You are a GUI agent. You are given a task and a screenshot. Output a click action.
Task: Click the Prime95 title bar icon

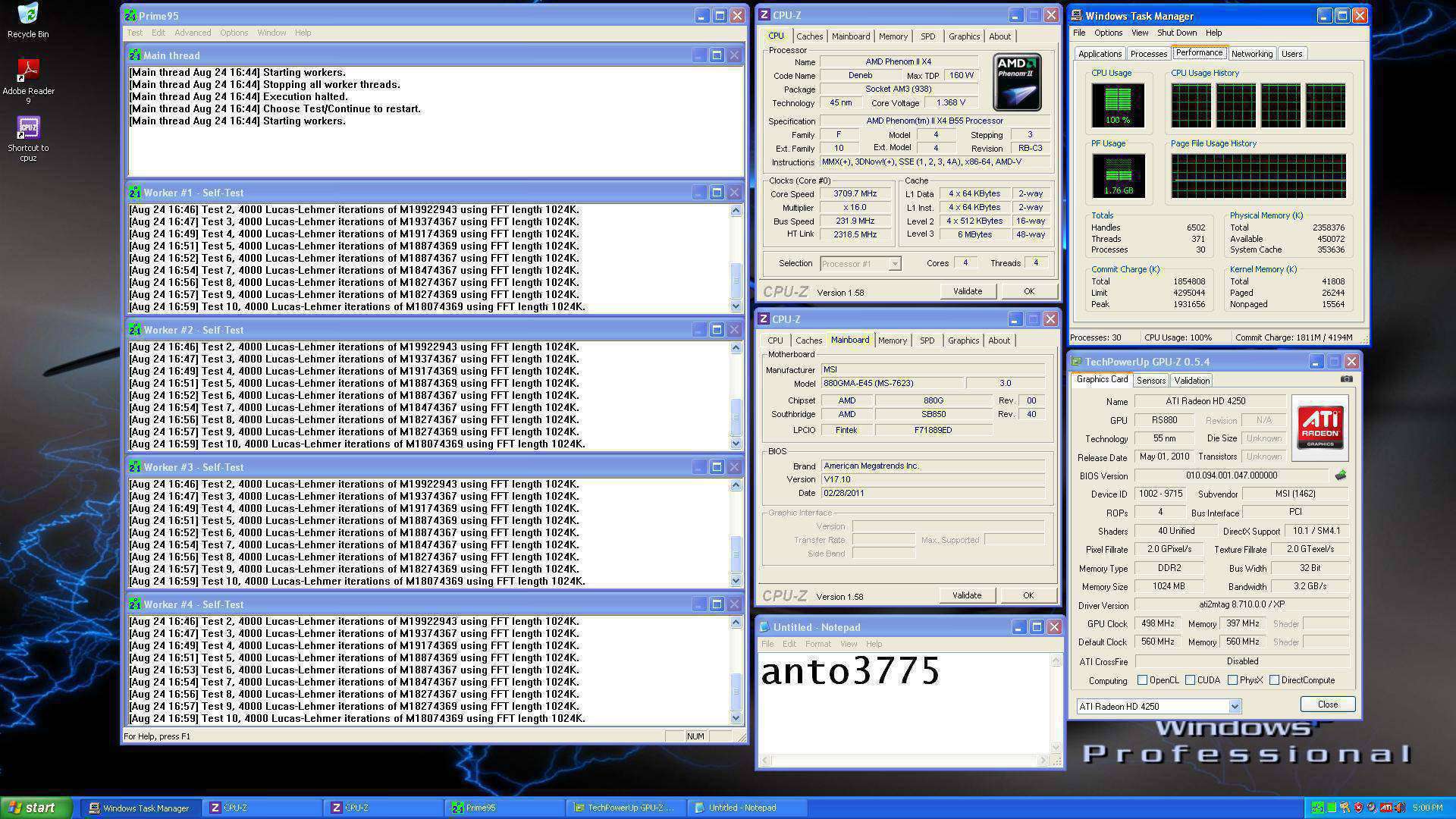[131, 15]
